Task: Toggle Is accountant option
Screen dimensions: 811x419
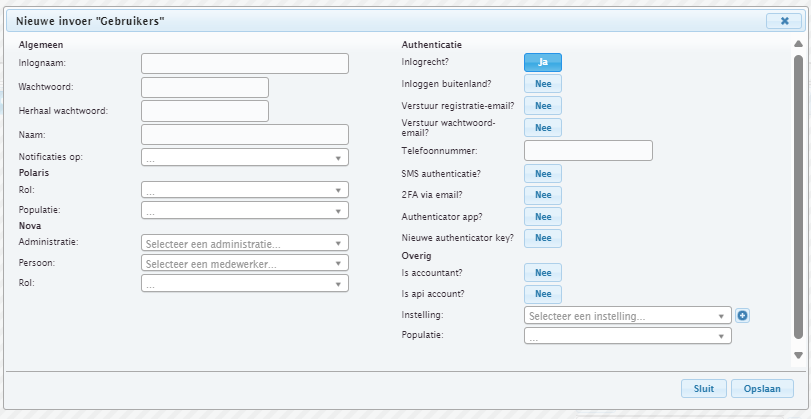Action: tap(543, 273)
